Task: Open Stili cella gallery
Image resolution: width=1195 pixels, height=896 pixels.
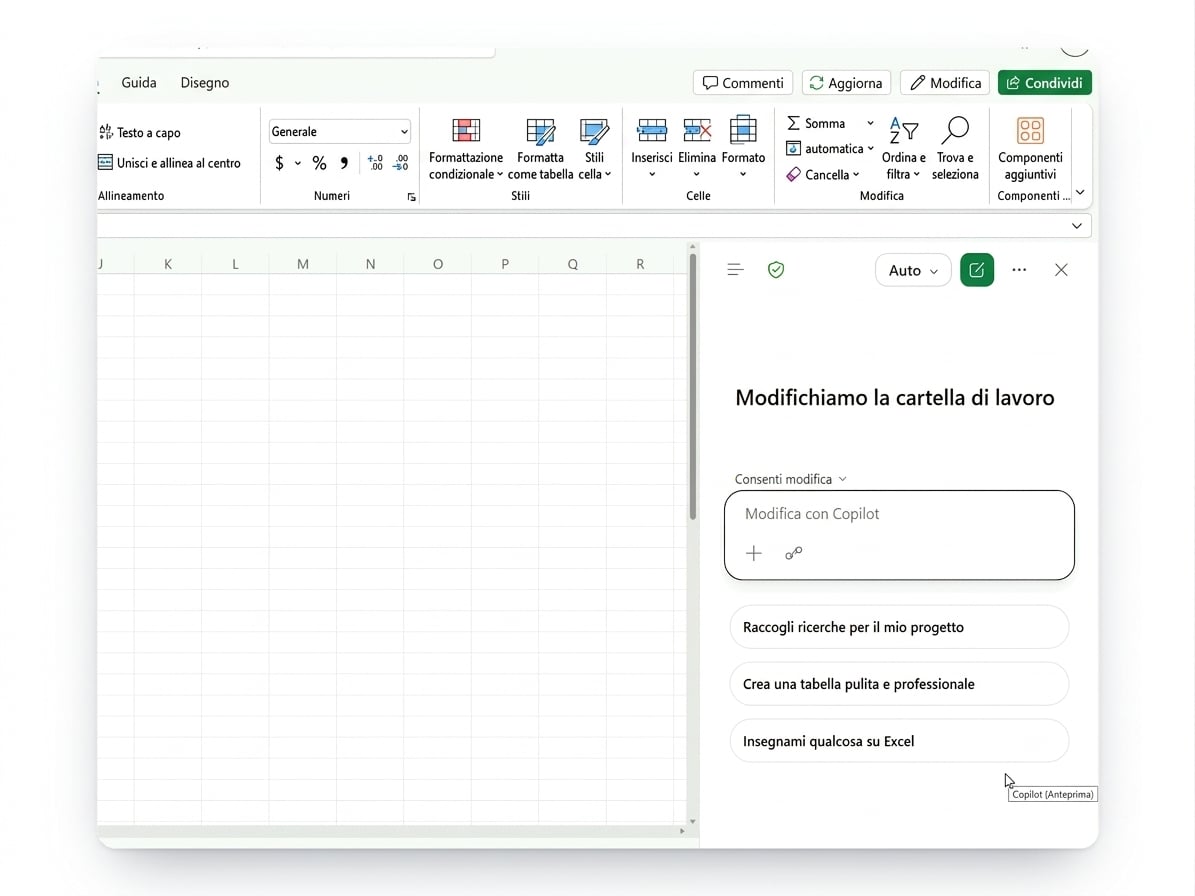Action: (594, 149)
